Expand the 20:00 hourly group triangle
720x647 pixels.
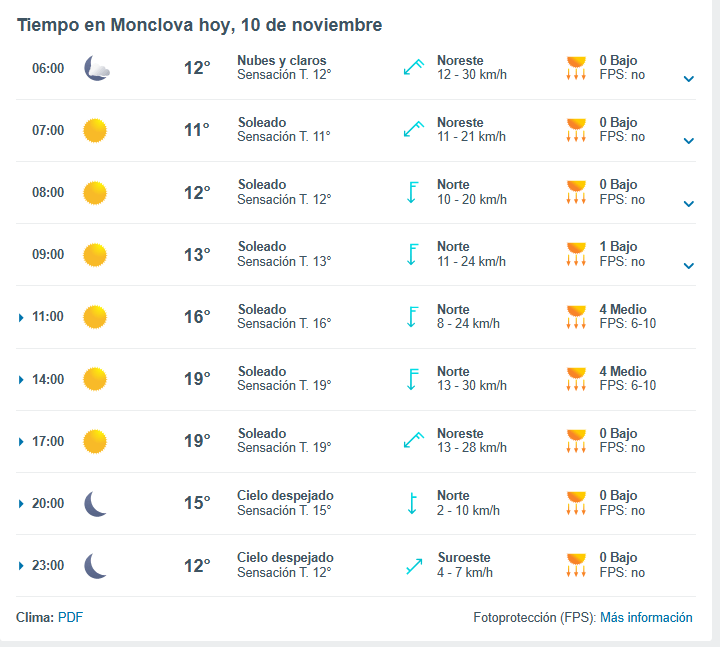pos(21,504)
